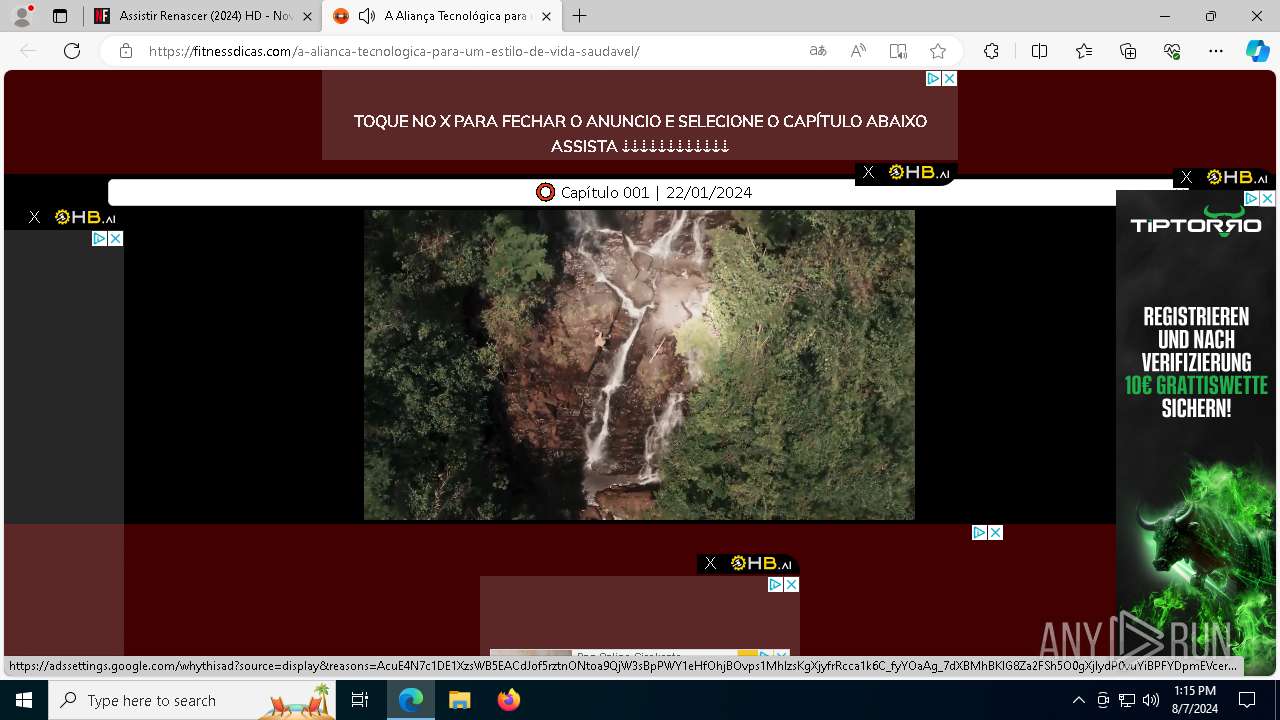
Task: Close the top banner ad
Action: click(950, 78)
